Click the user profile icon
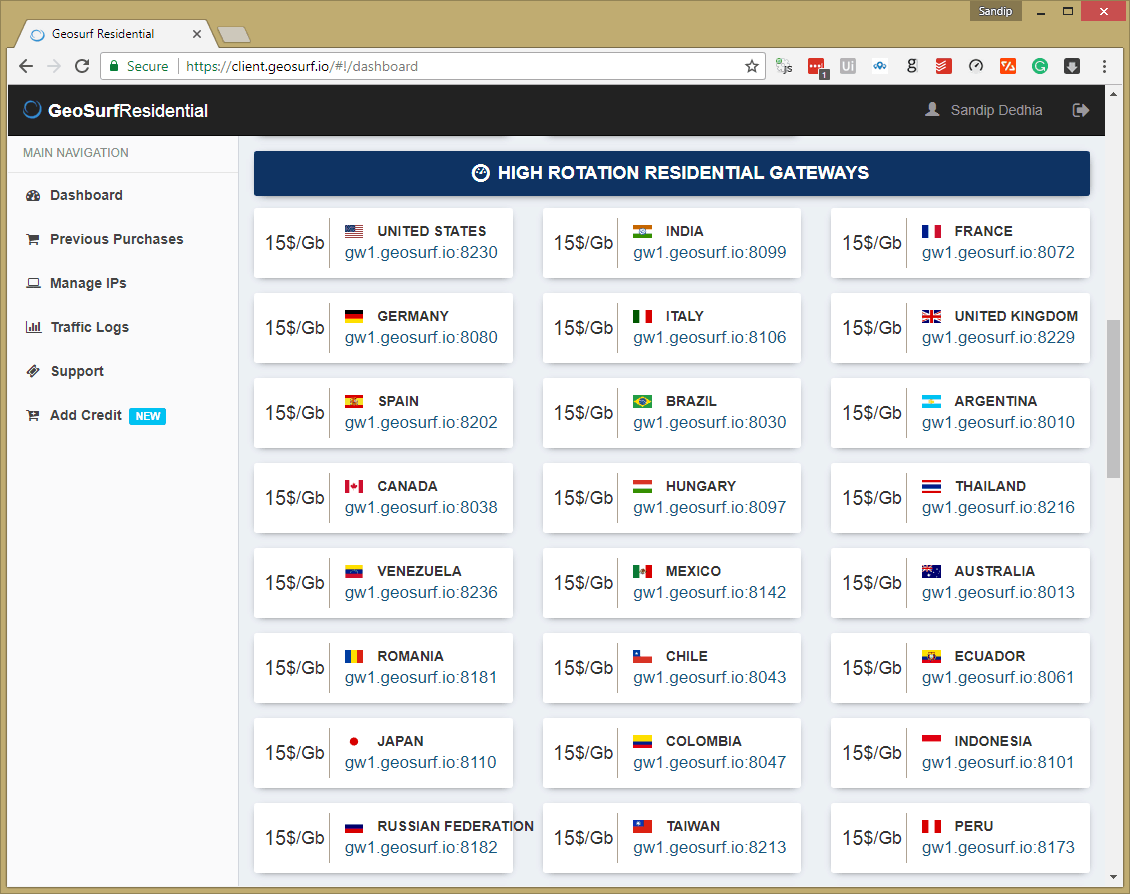Viewport: 1130px width, 894px height. pos(932,109)
